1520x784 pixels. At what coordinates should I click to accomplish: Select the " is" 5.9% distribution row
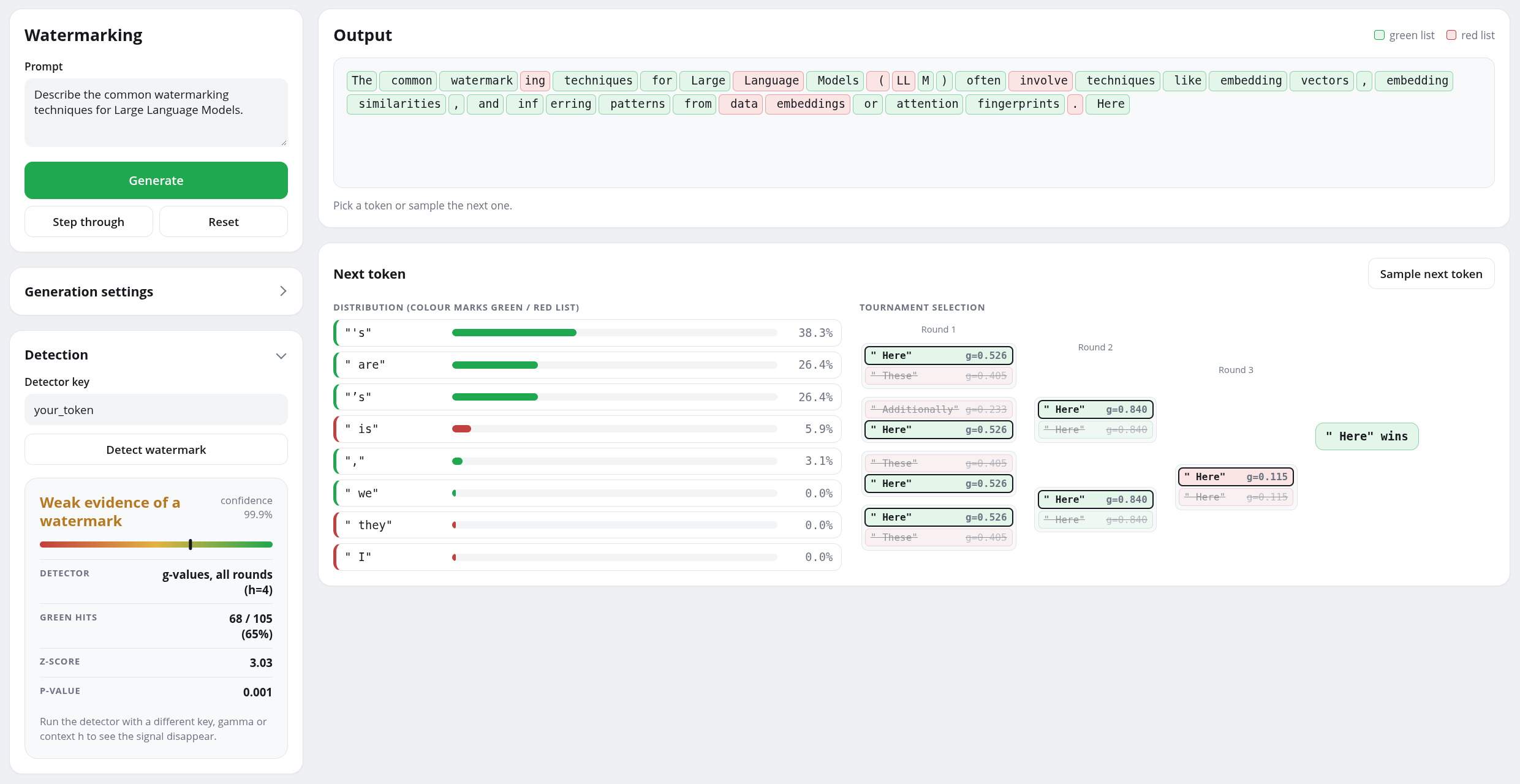(x=588, y=429)
